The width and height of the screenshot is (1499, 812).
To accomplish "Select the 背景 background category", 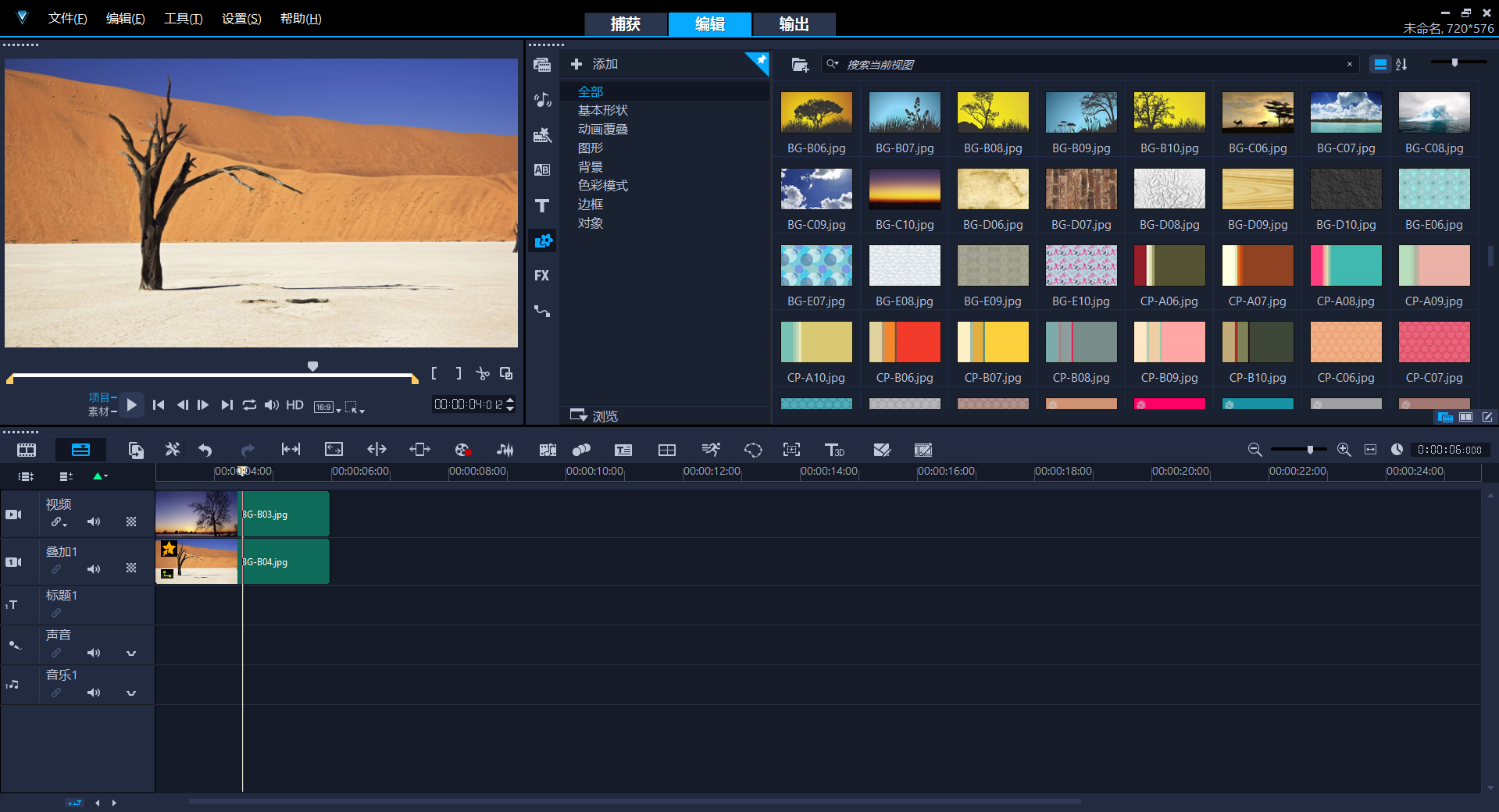I will coord(591,167).
